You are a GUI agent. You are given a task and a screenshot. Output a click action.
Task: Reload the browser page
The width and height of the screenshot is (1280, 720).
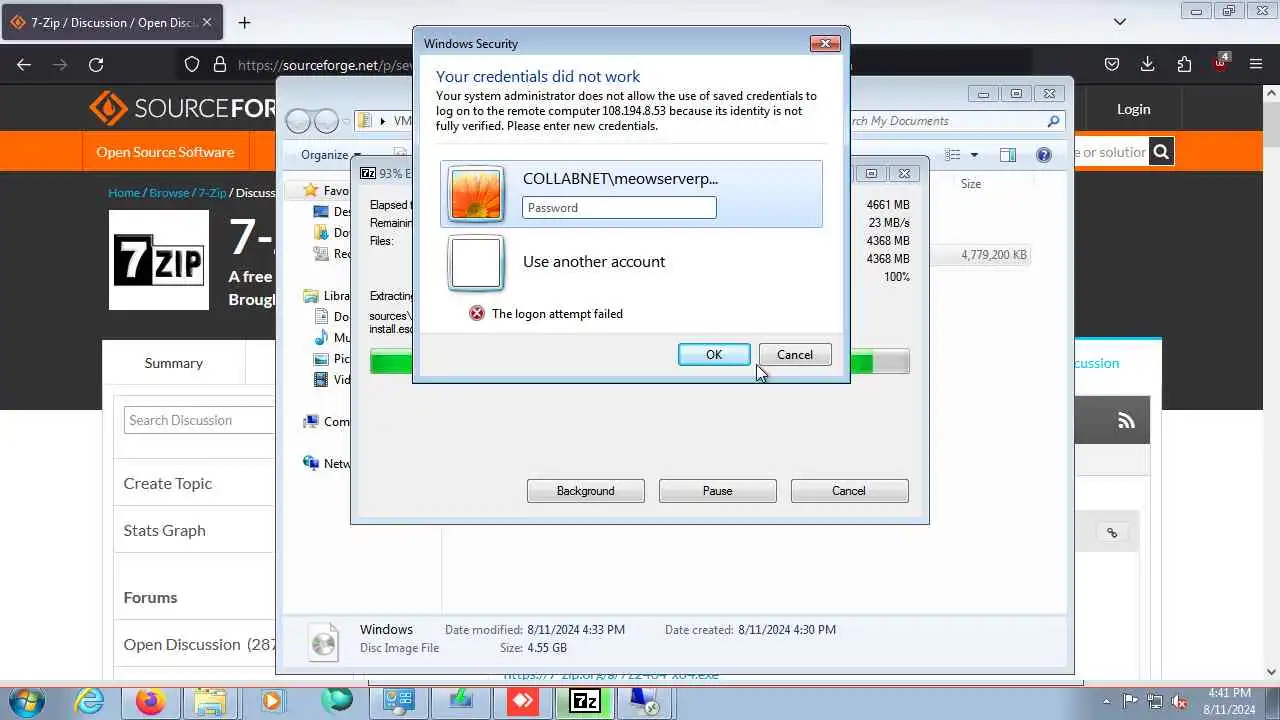coord(96,64)
